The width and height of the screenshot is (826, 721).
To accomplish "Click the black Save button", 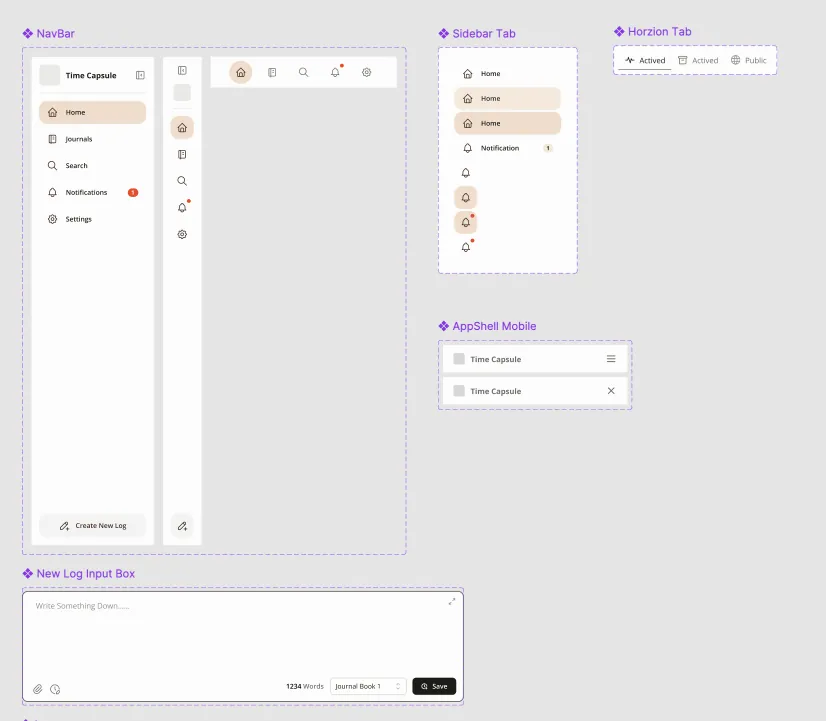I will click(x=434, y=686).
